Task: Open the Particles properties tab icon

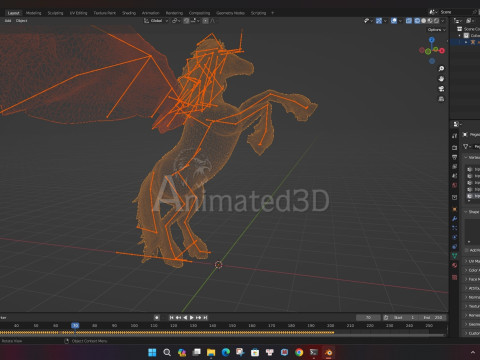Action: pyautogui.click(x=455, y=228)
